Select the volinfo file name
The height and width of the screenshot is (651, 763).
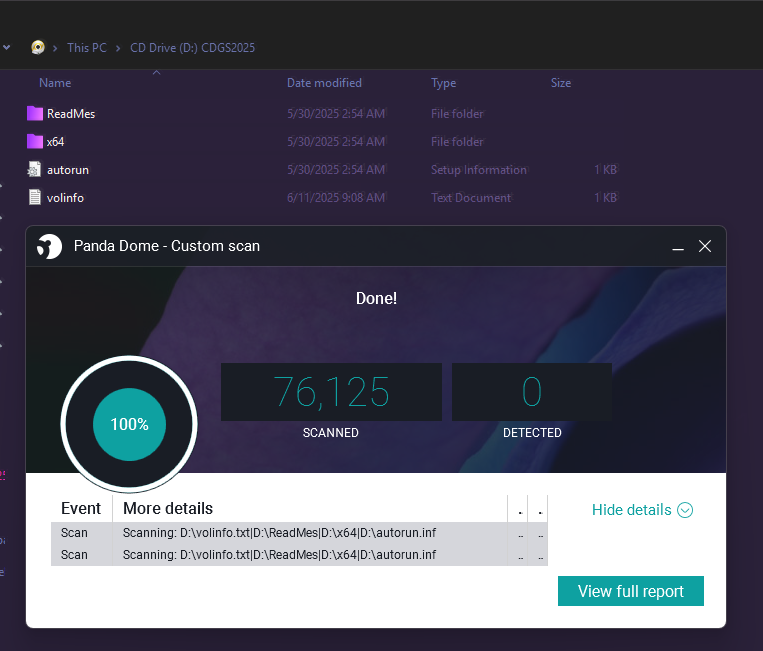click(x=65, y=198)
